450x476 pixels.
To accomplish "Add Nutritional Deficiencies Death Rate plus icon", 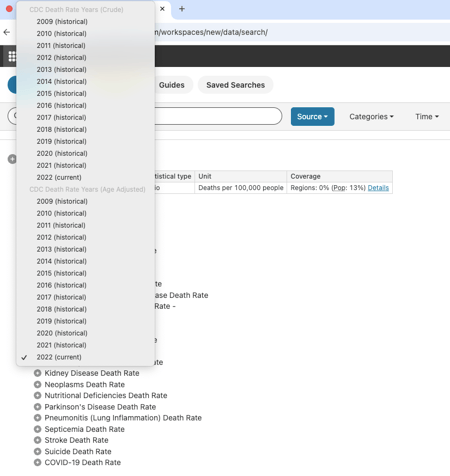I will (38, 395).
